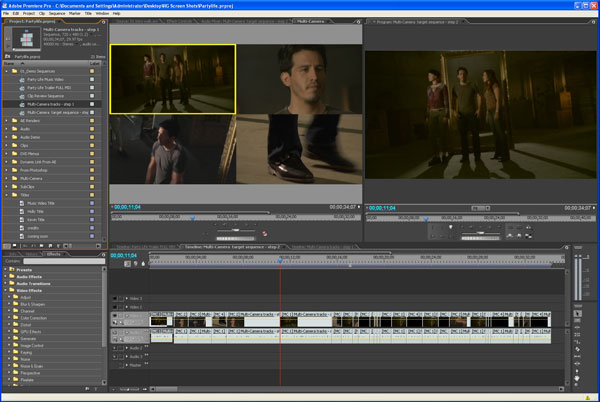Select the Track Select tool
The height and width of the screenshot is (402, 600).
pos(577,320)
